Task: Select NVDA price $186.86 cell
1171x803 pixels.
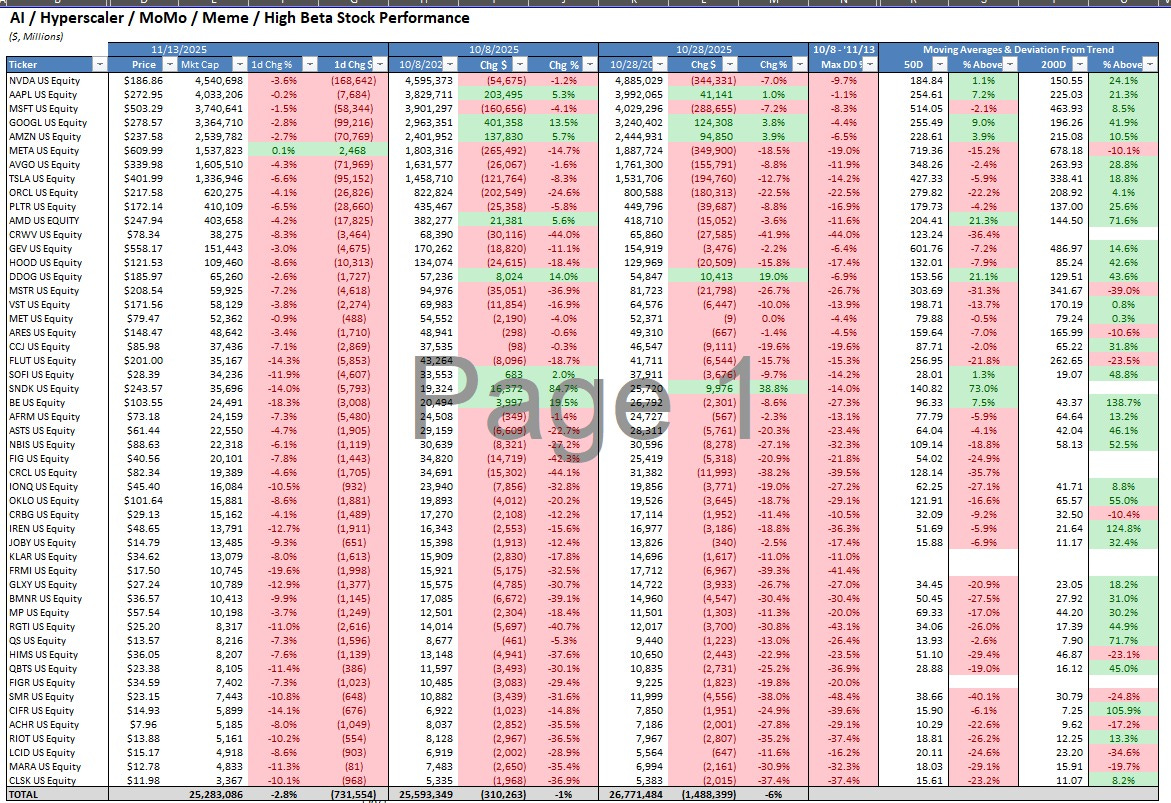Action: (143, 81)
